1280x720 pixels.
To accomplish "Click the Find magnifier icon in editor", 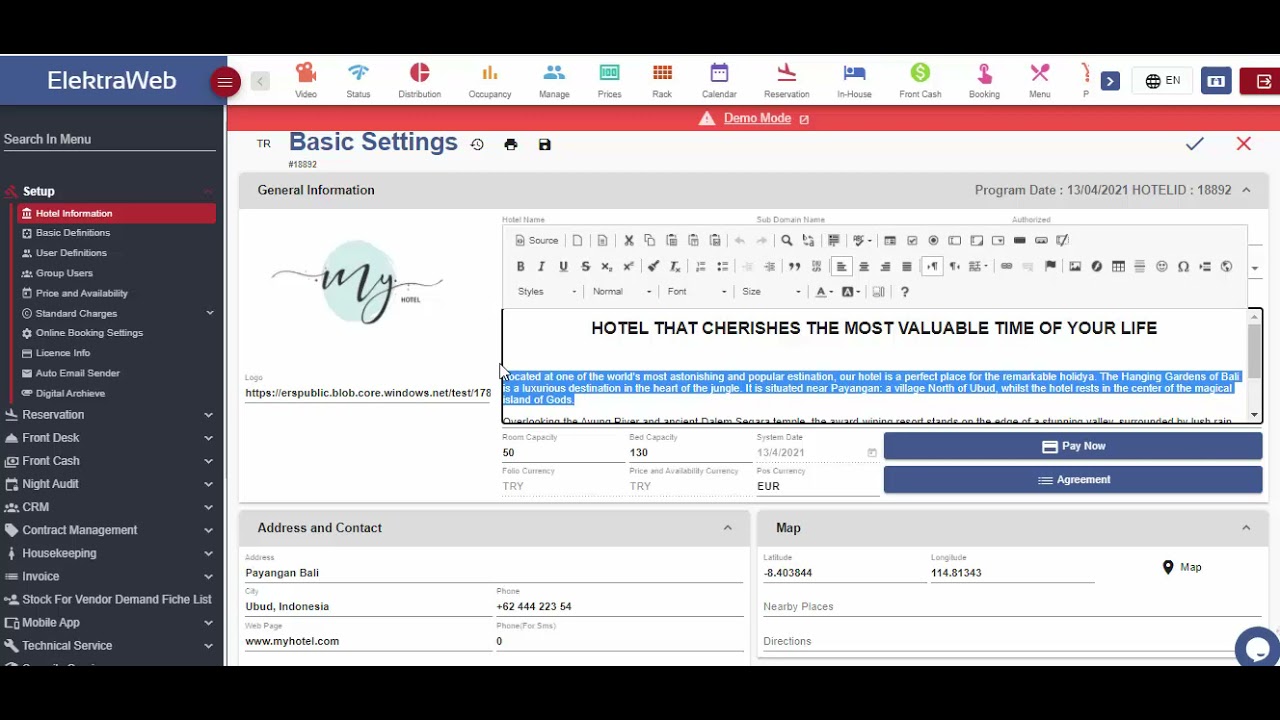I will click(787, 240).
